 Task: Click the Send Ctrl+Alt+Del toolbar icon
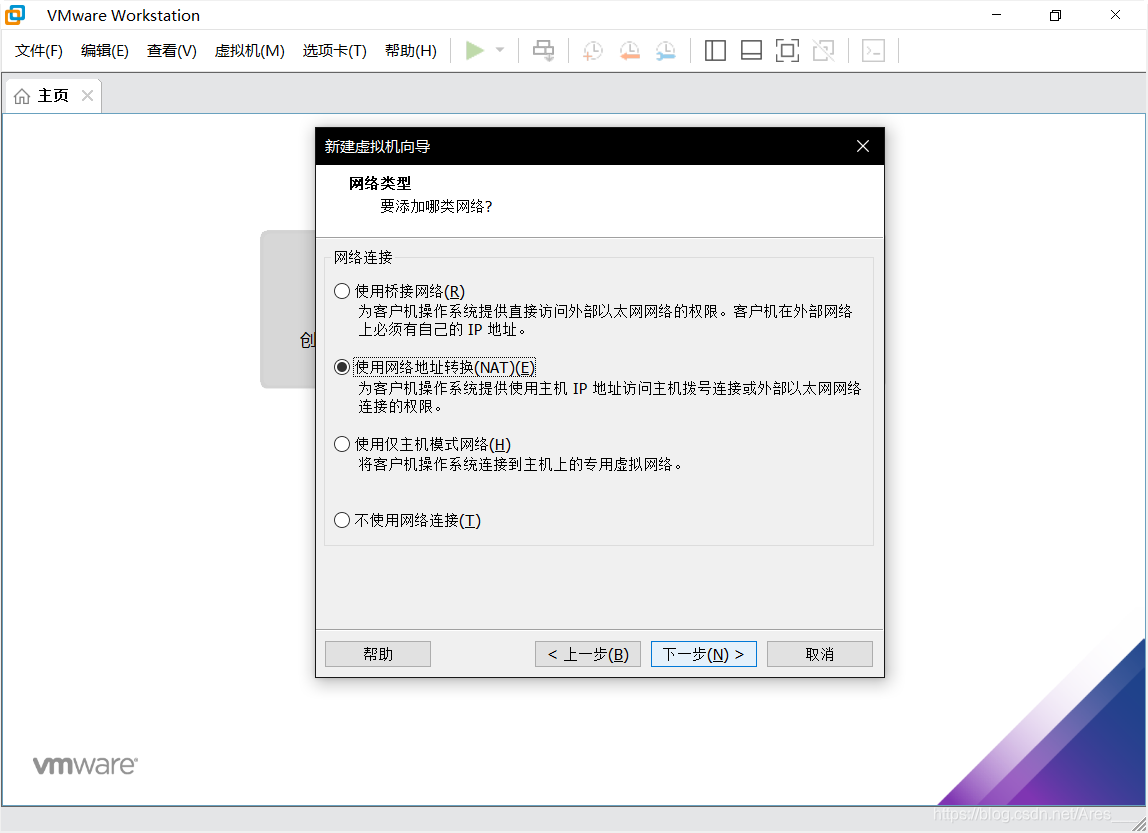click(543, 51)
